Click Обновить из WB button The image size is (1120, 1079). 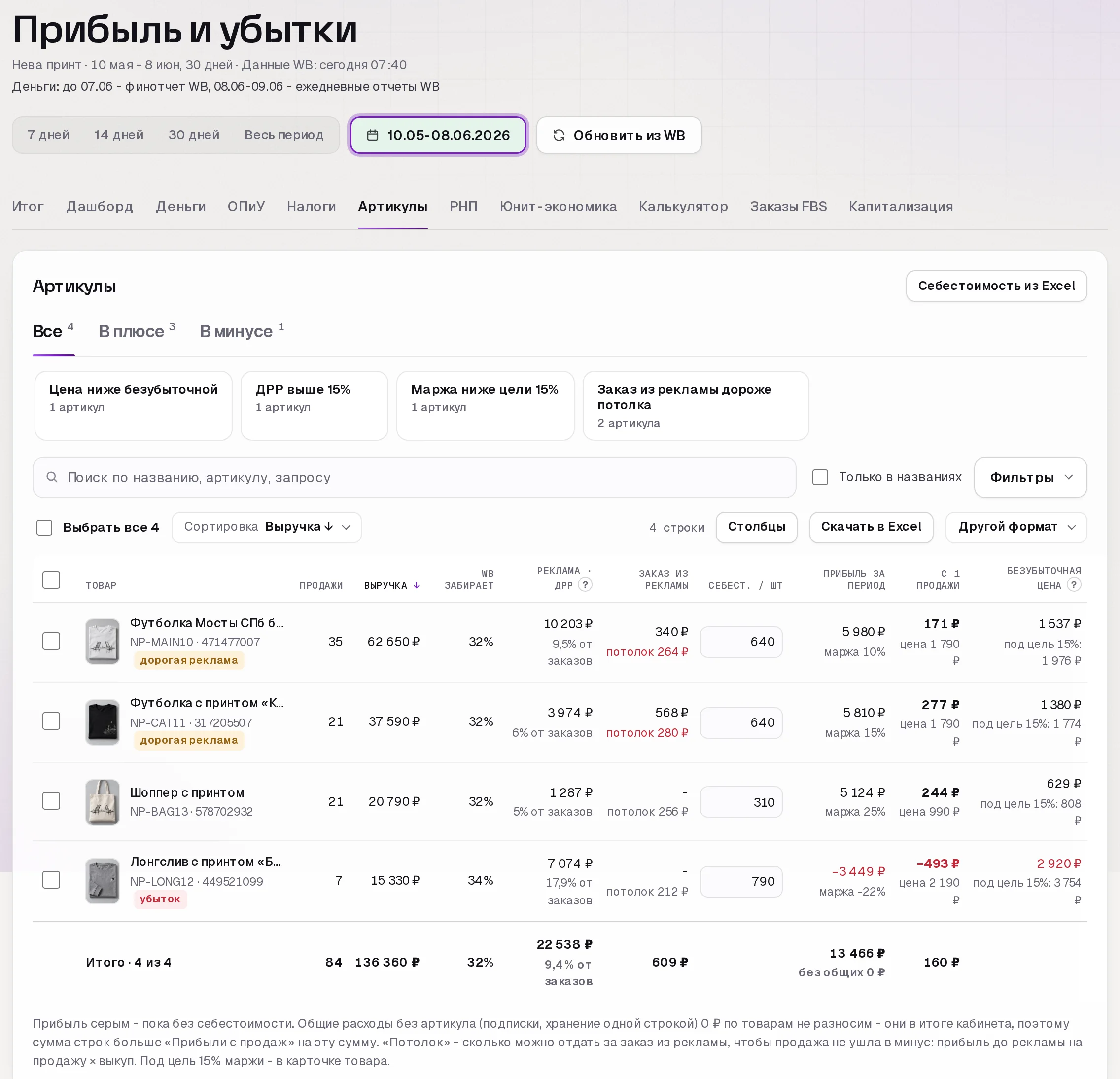(619, 136)
